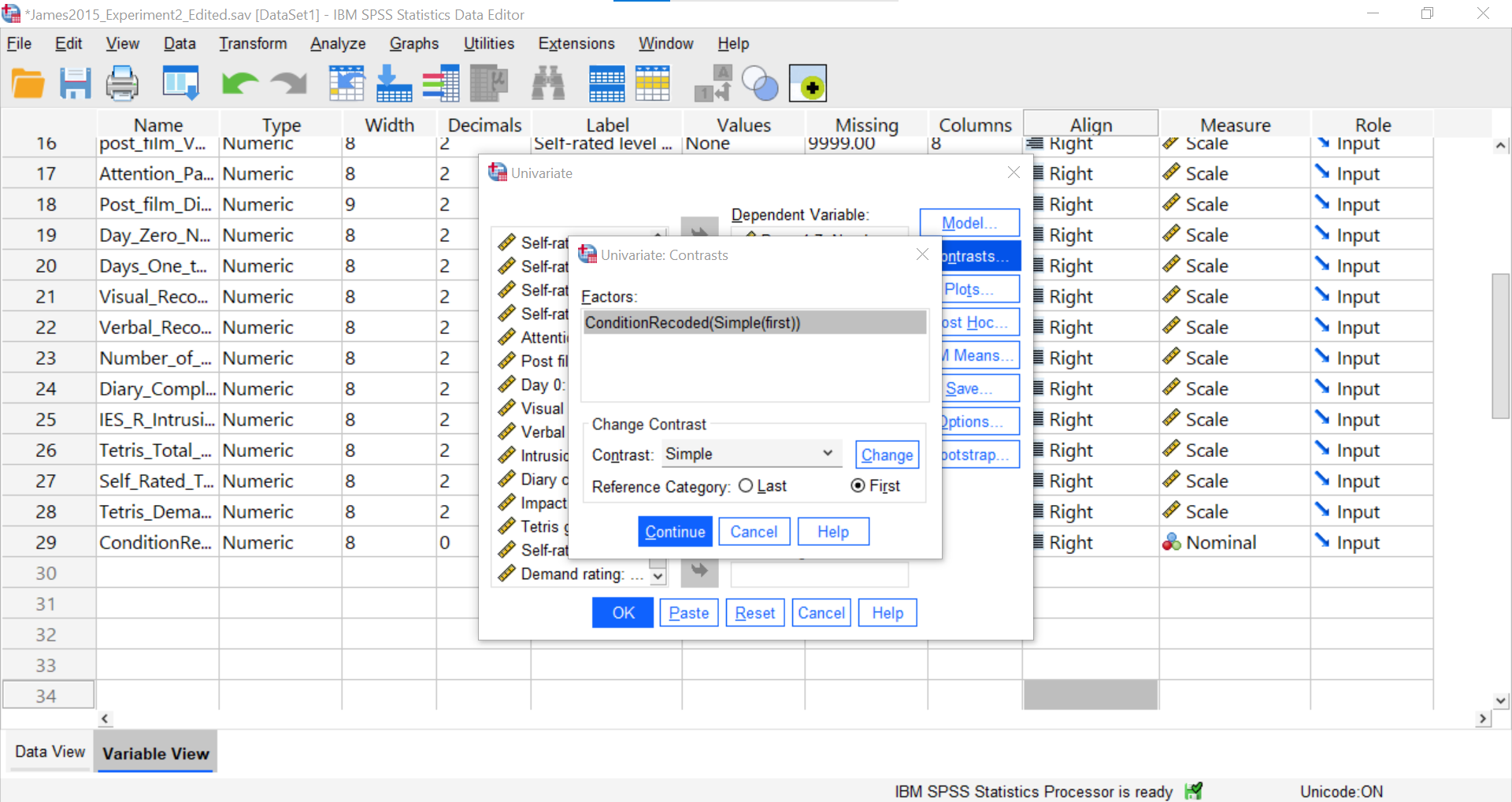Click the move-to-Dependent-Variable arrow button
The image size is (1512, 802).
[x=699, y=228]
